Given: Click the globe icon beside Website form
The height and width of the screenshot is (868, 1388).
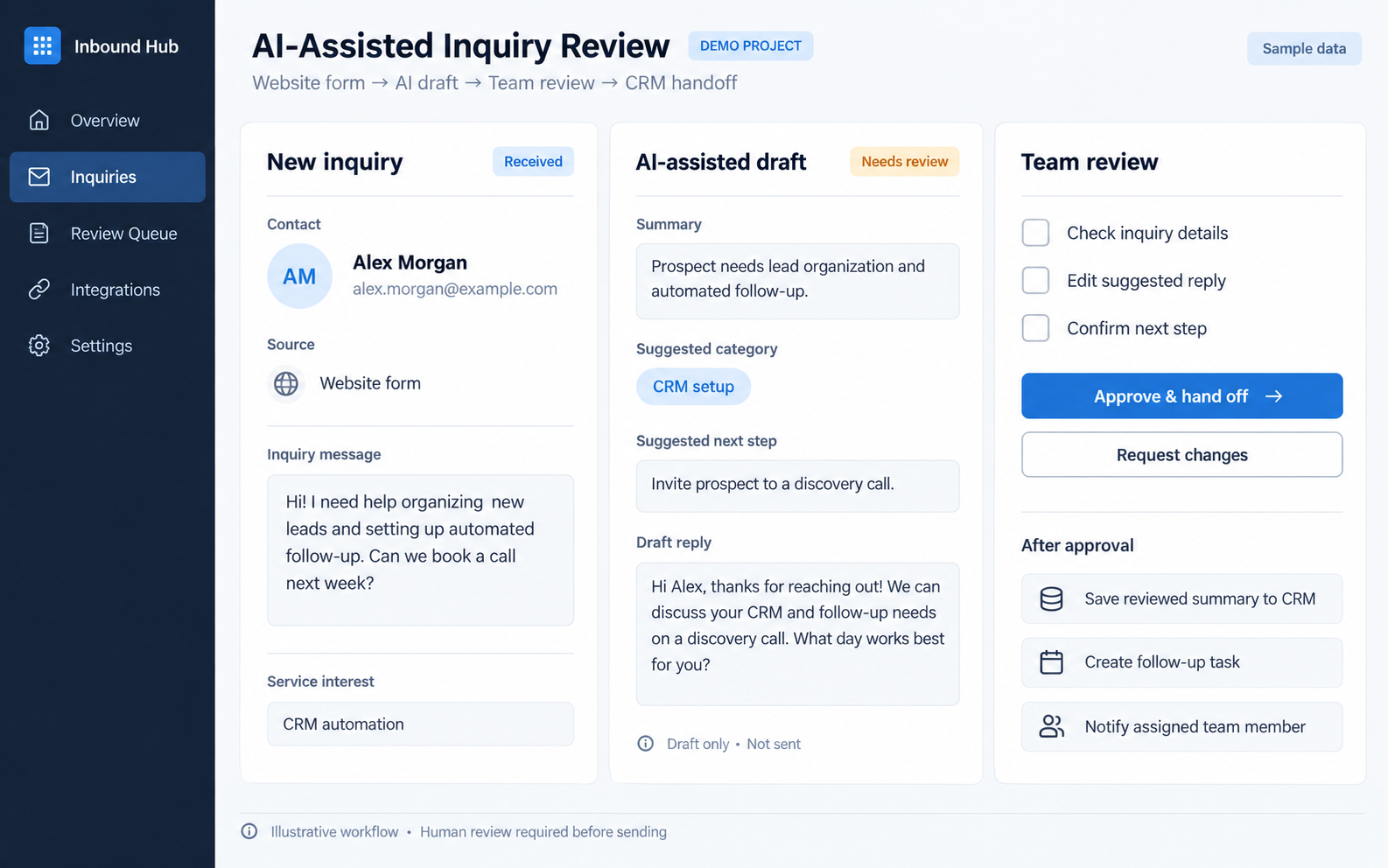Looking at the screenshot, I should [x=286, y=383].
